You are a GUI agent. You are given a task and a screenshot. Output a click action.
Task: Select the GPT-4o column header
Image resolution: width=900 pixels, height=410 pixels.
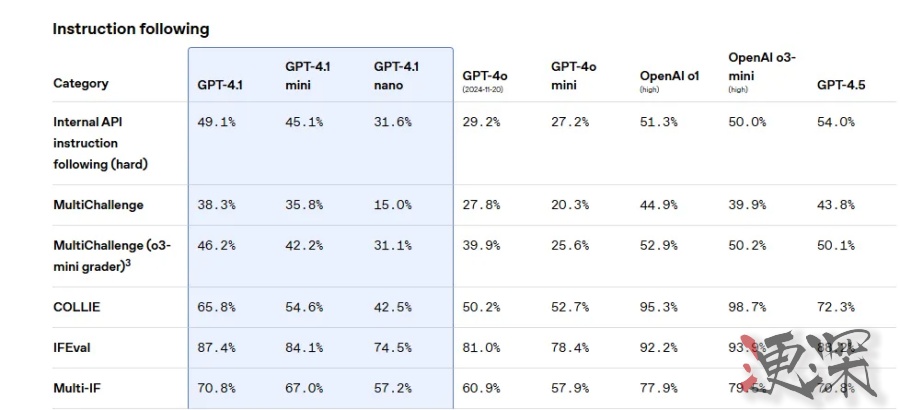(x=485, y=80)
